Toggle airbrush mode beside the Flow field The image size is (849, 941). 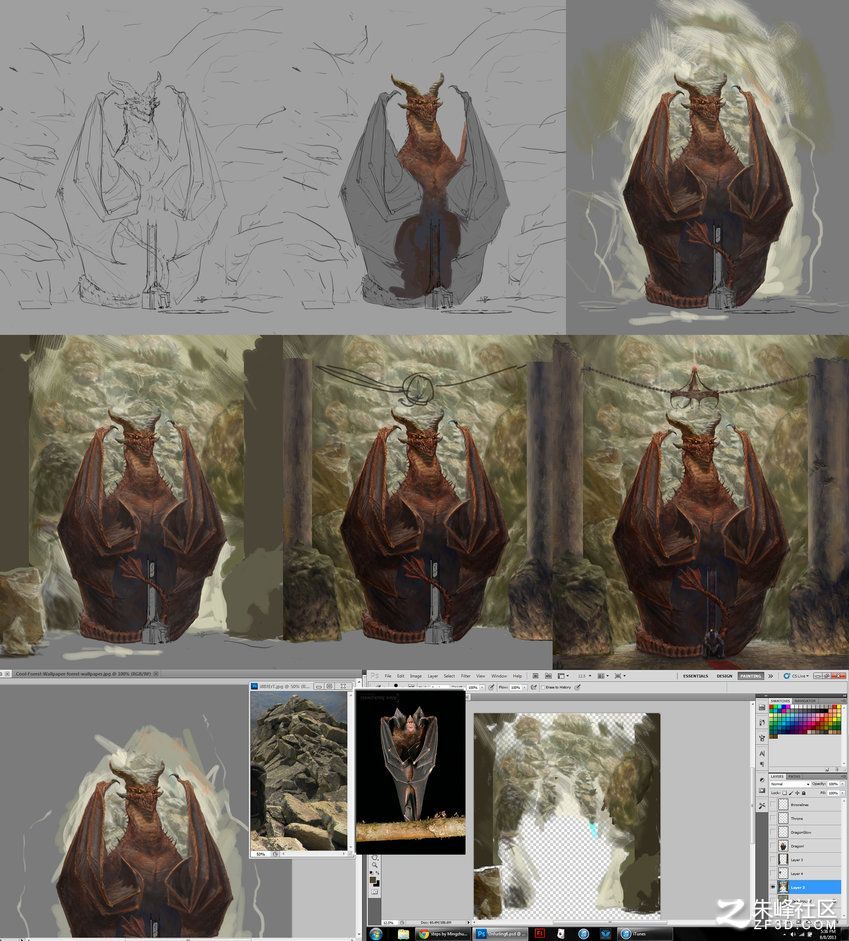pos(533,687)
